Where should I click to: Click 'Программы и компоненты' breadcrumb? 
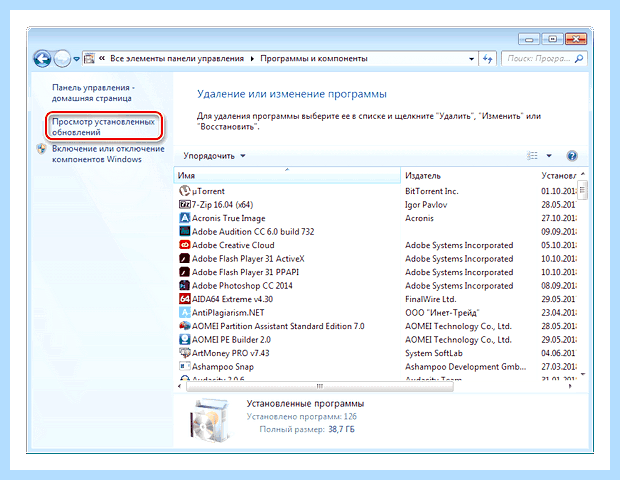tap(314, 59)
